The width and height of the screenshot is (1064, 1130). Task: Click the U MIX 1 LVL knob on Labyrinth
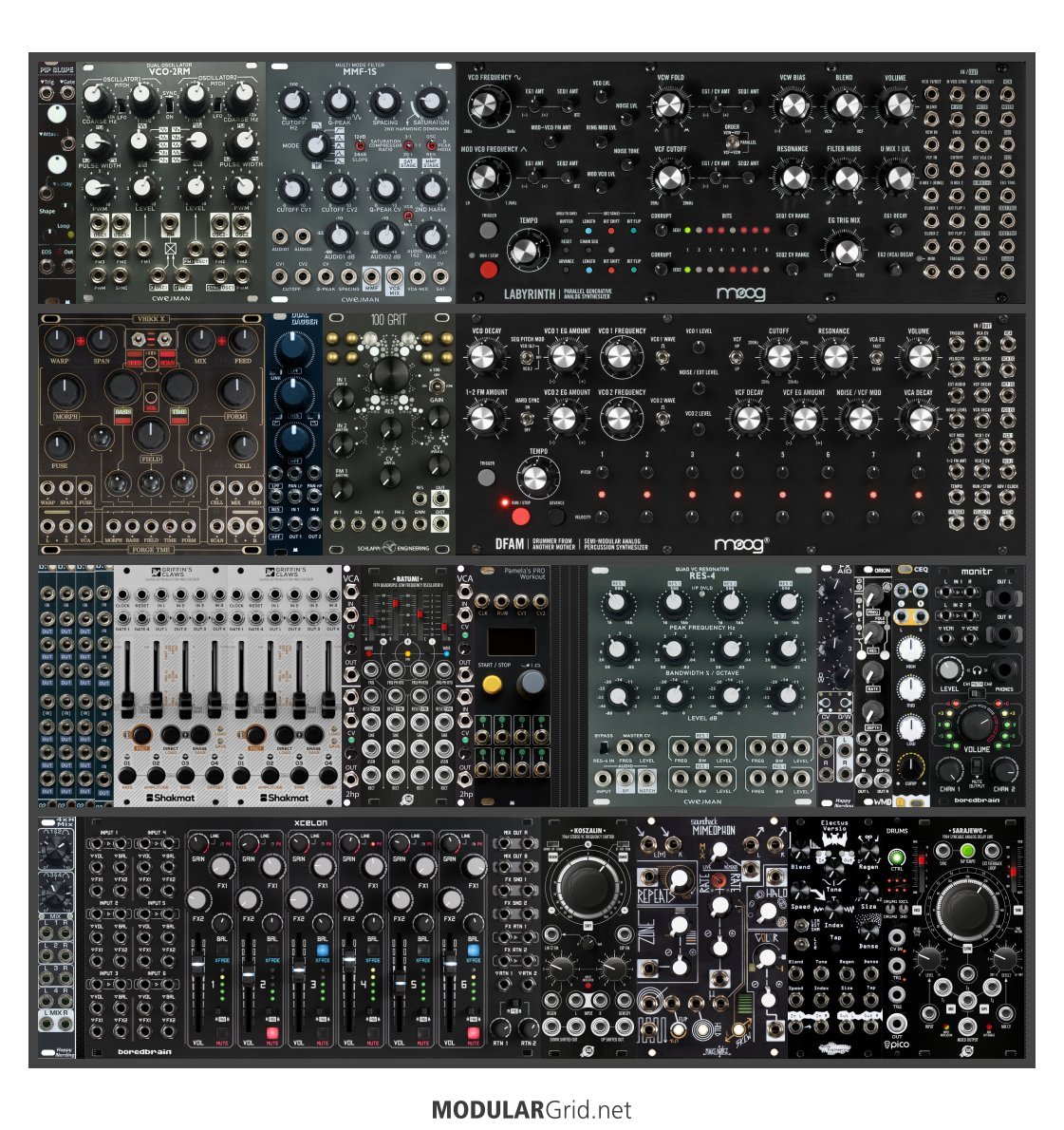898,178
